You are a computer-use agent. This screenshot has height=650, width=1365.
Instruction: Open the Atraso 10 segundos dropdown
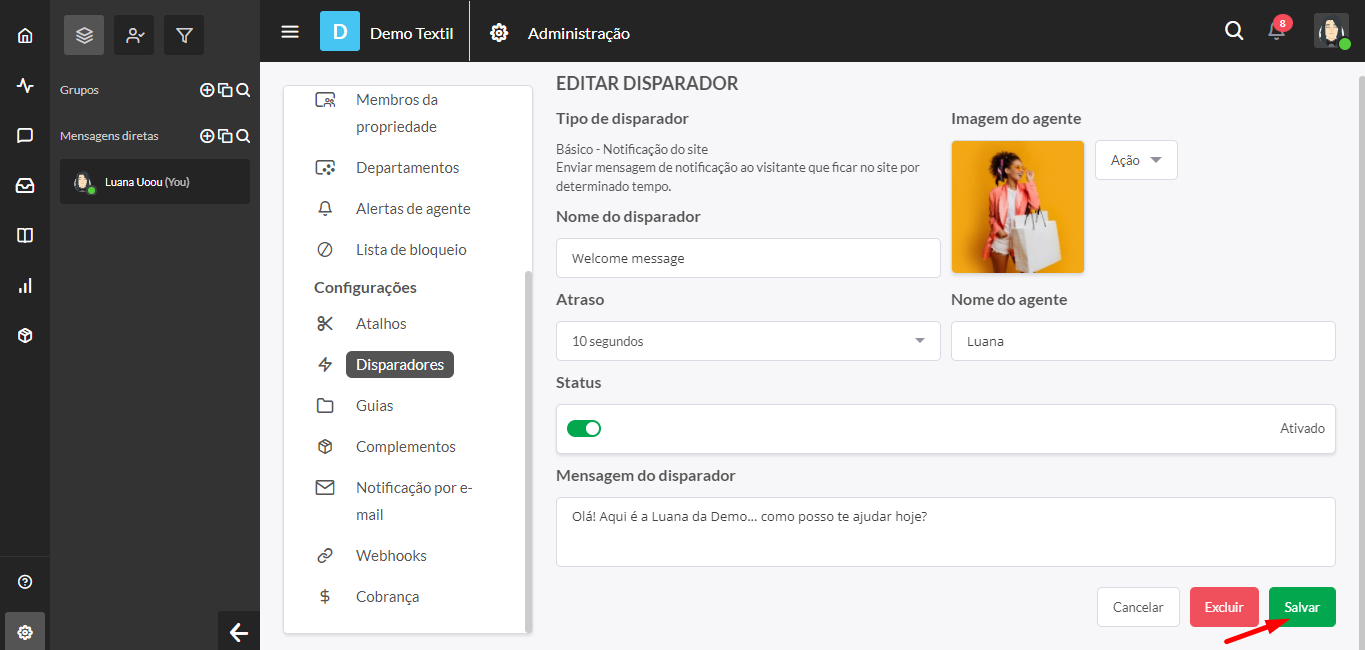pyautogui.click(x=748, y=341)
